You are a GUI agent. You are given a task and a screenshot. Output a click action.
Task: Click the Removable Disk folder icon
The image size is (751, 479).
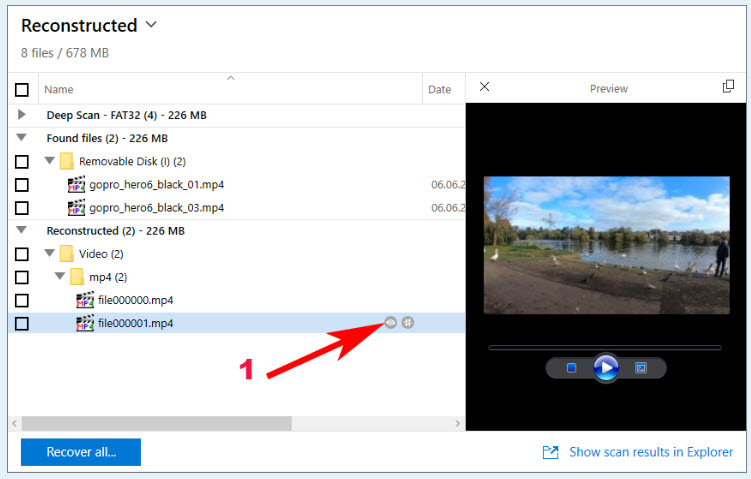(x=67, y=161)
